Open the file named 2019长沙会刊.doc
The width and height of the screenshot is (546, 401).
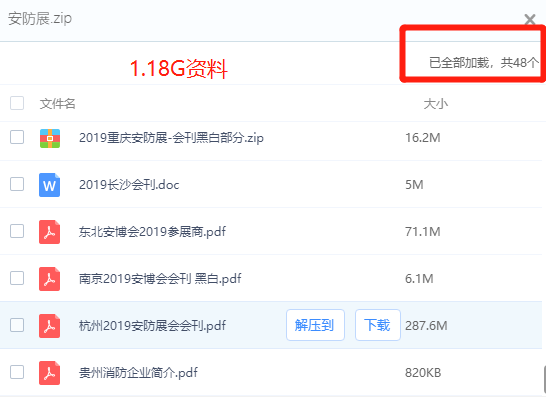[129, 185]
